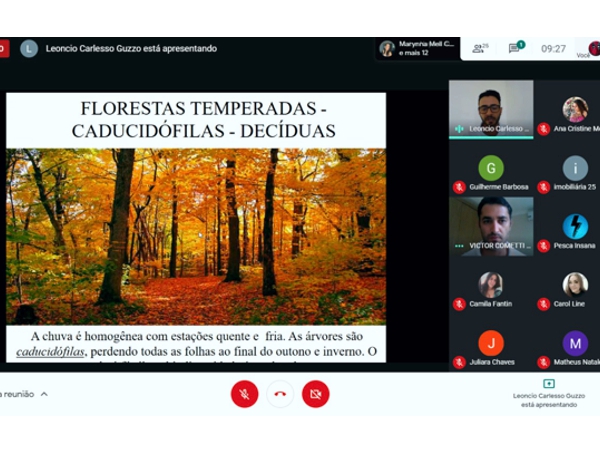The height and width of the screenshot is (450, 600).
Task: End the call with hang-up button
Action: pyautogui.click(x=280, y=394)
